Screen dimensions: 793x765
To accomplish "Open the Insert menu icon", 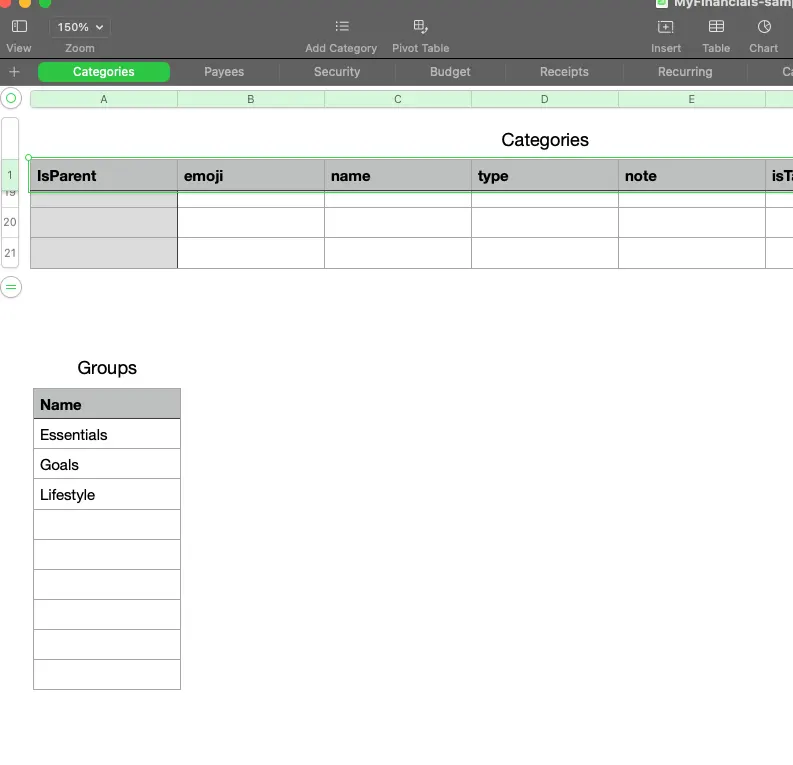I will click(665, 27).
